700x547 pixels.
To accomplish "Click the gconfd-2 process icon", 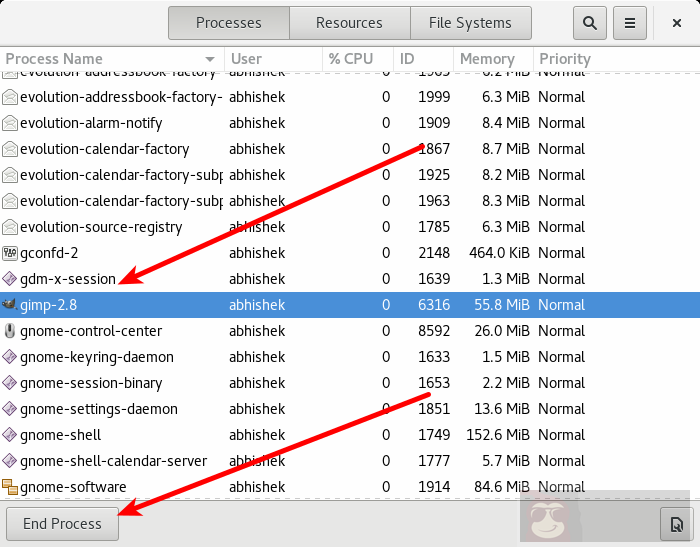I will (10, 253).
